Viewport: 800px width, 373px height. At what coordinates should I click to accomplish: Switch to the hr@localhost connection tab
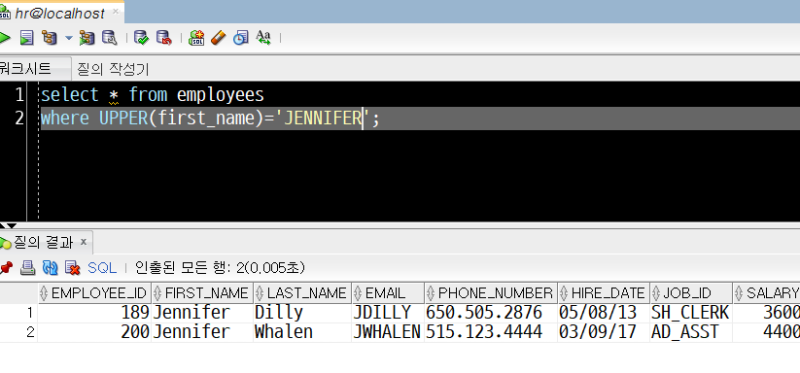(61, 13)
